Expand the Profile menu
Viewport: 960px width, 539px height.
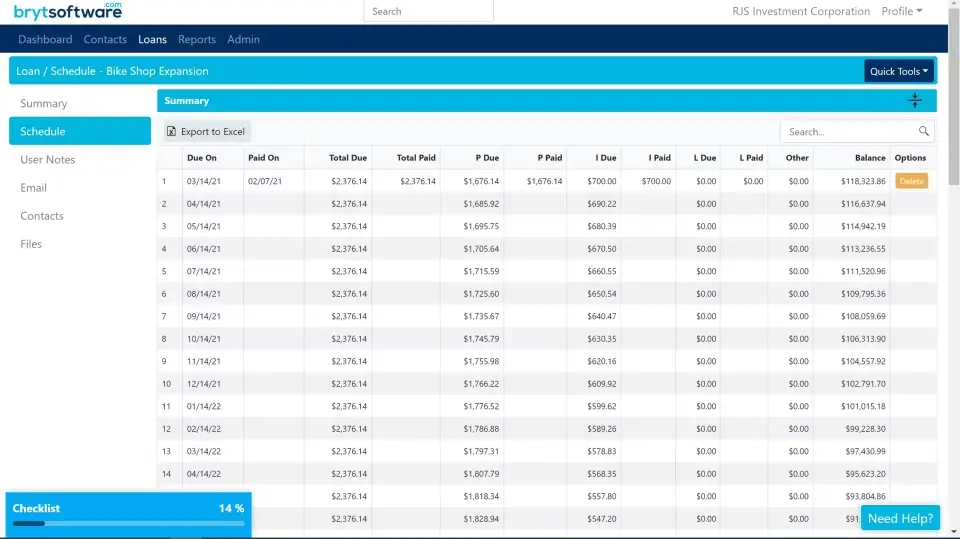coord(901,11)
